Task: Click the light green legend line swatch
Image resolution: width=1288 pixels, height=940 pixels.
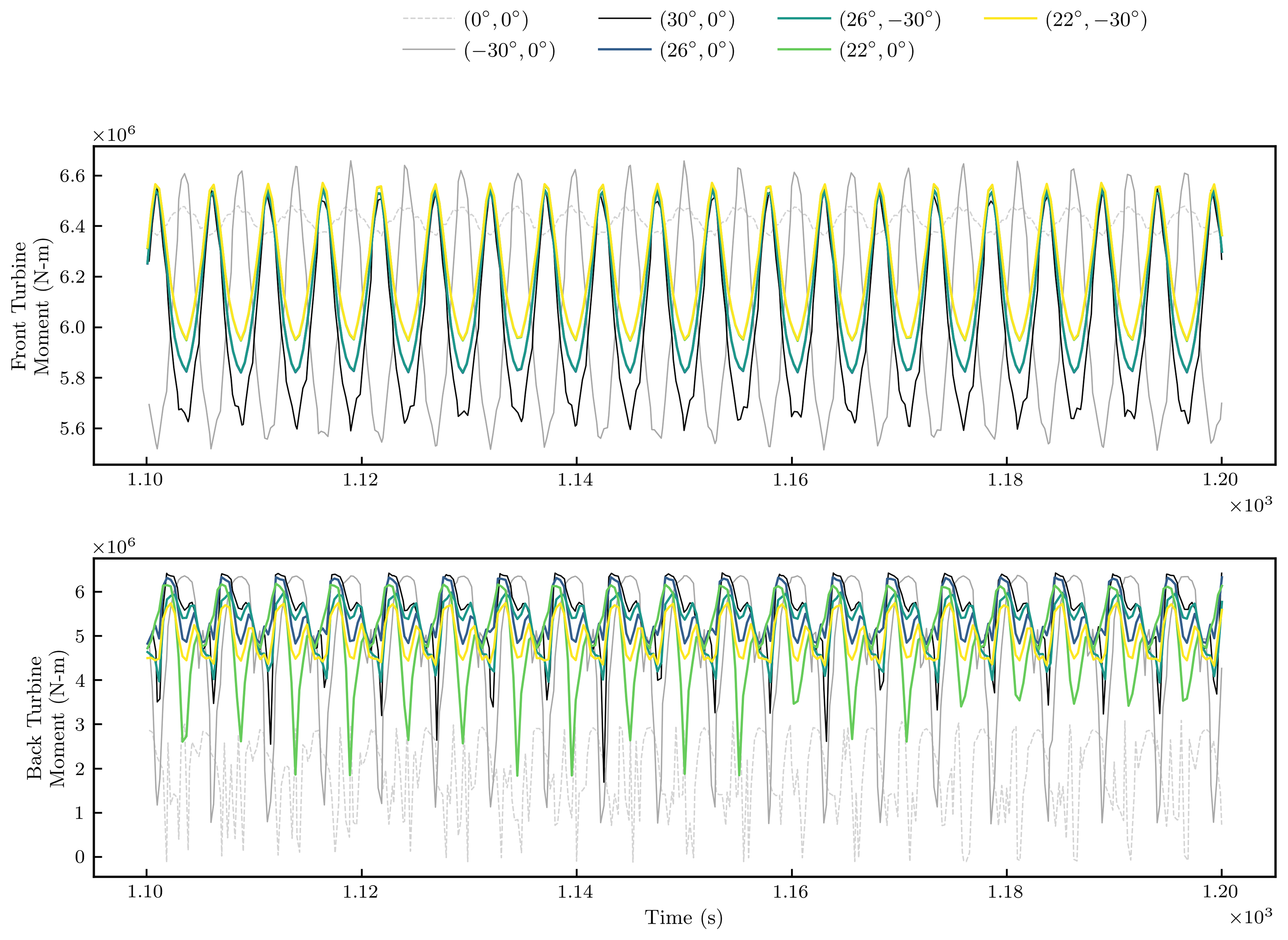Action: pos(804,50)
